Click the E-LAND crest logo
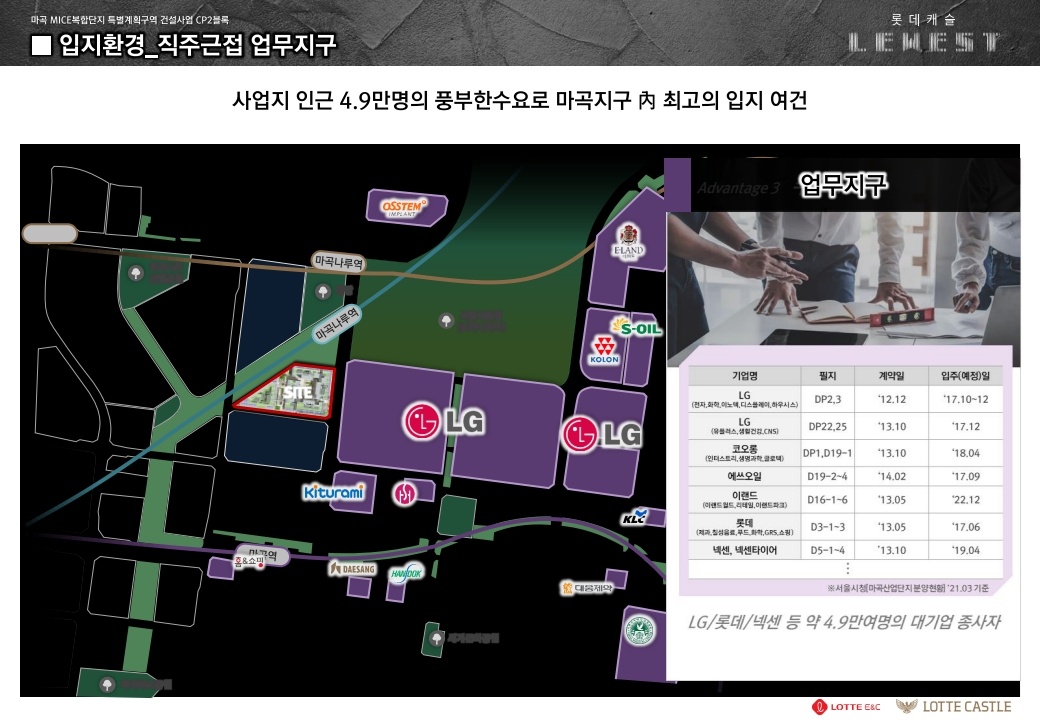Image resolution: width=1040 pixels, height=720 pixels. click(627, 242)
